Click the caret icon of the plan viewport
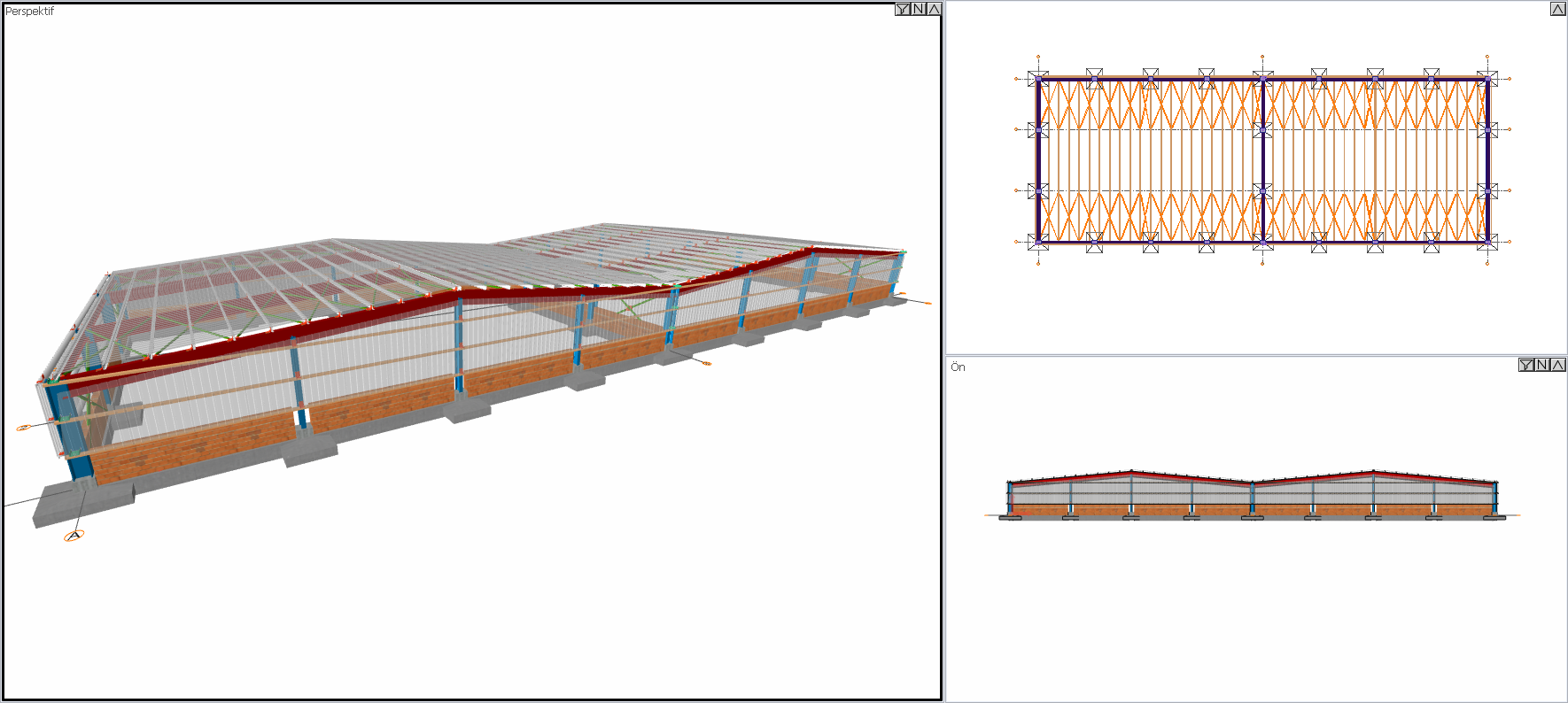Image resolution: width=1568 pixels, height=703 pixels. pos(1557,9)
